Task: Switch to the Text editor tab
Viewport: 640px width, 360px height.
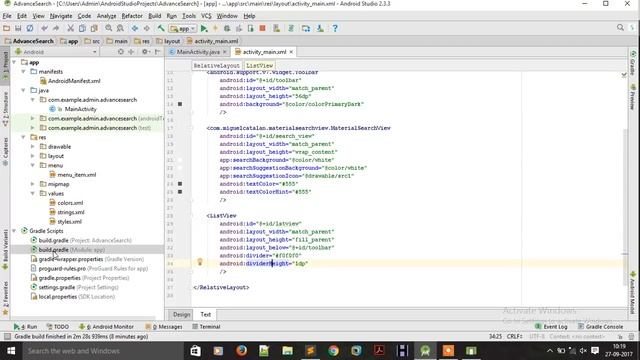Action: [205, 314]
